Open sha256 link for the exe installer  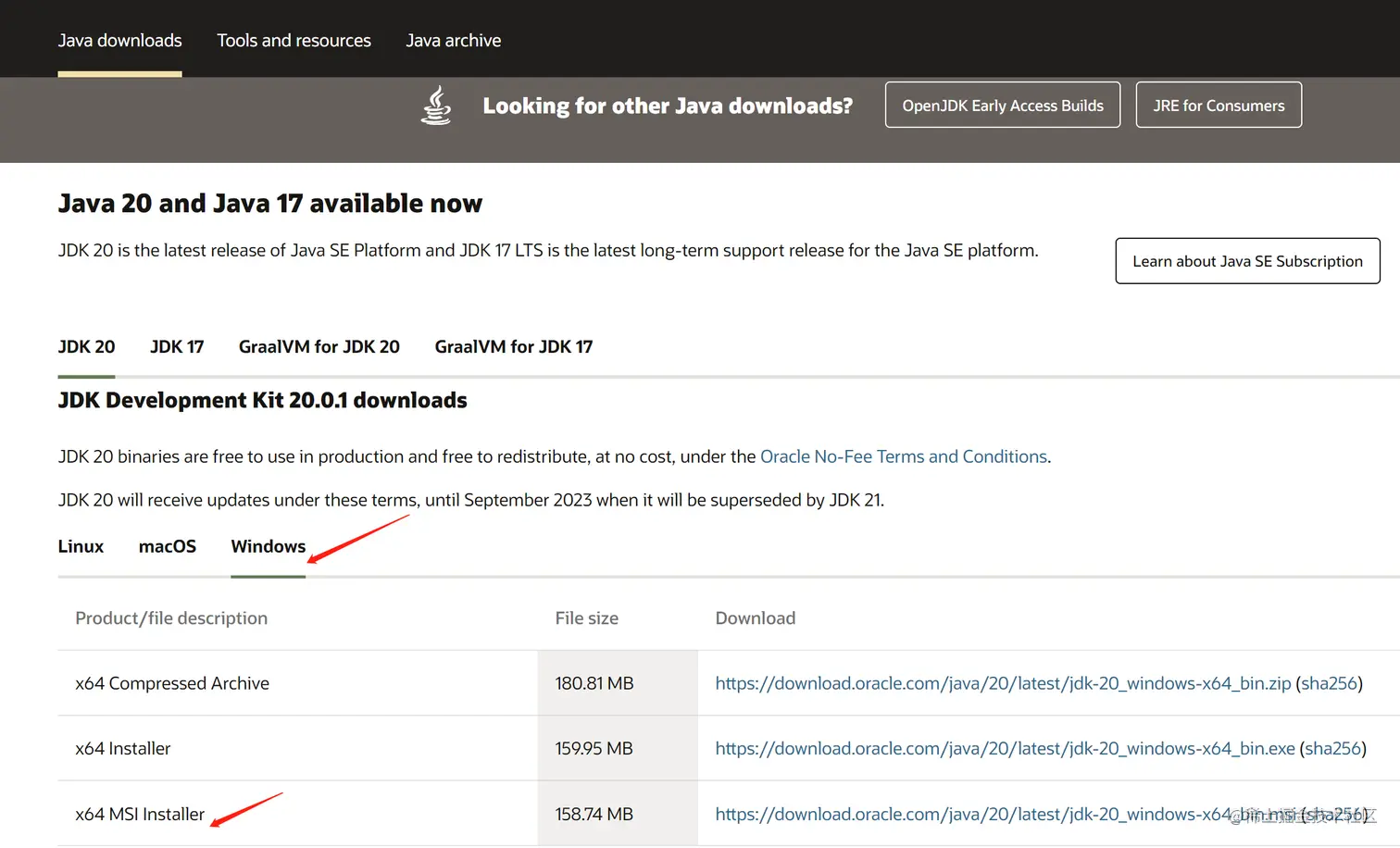point(1333,748)
